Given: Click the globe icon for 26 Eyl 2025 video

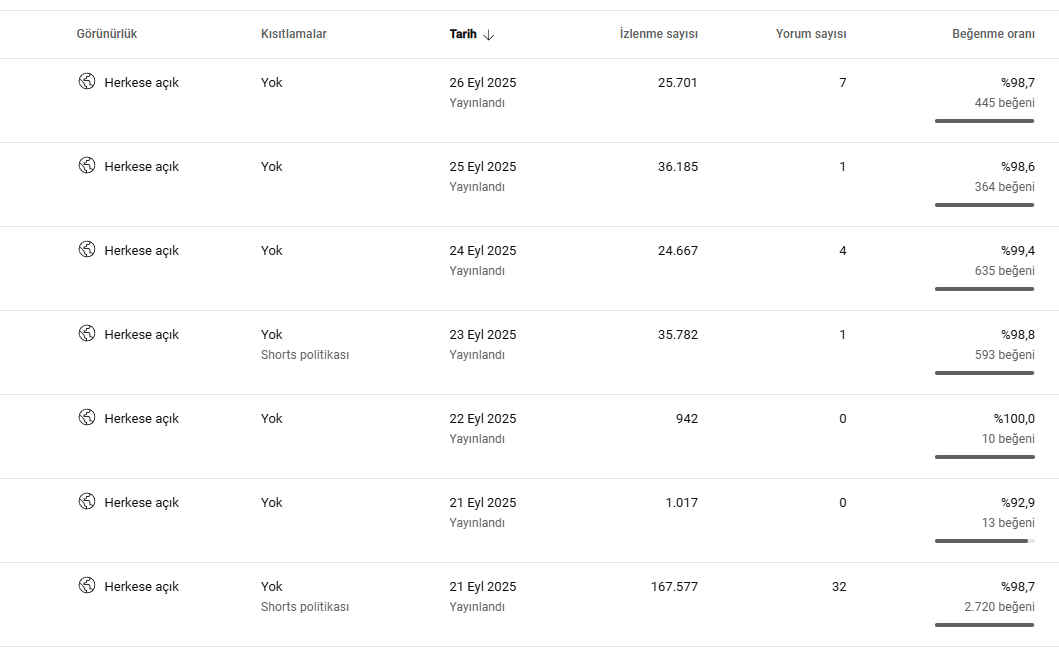Looking at the screenshot, I should (87, 82).
